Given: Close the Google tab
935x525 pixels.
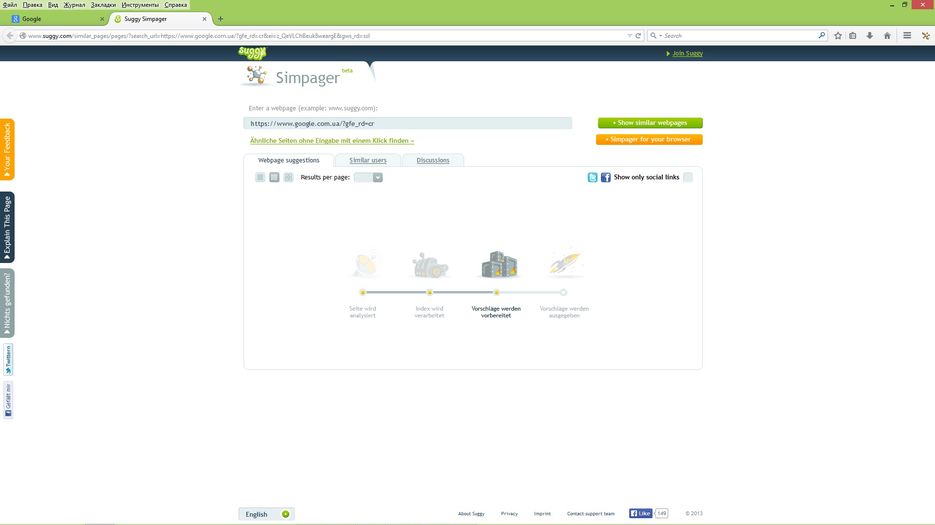Looking at the screenshot, I should 102,19.
